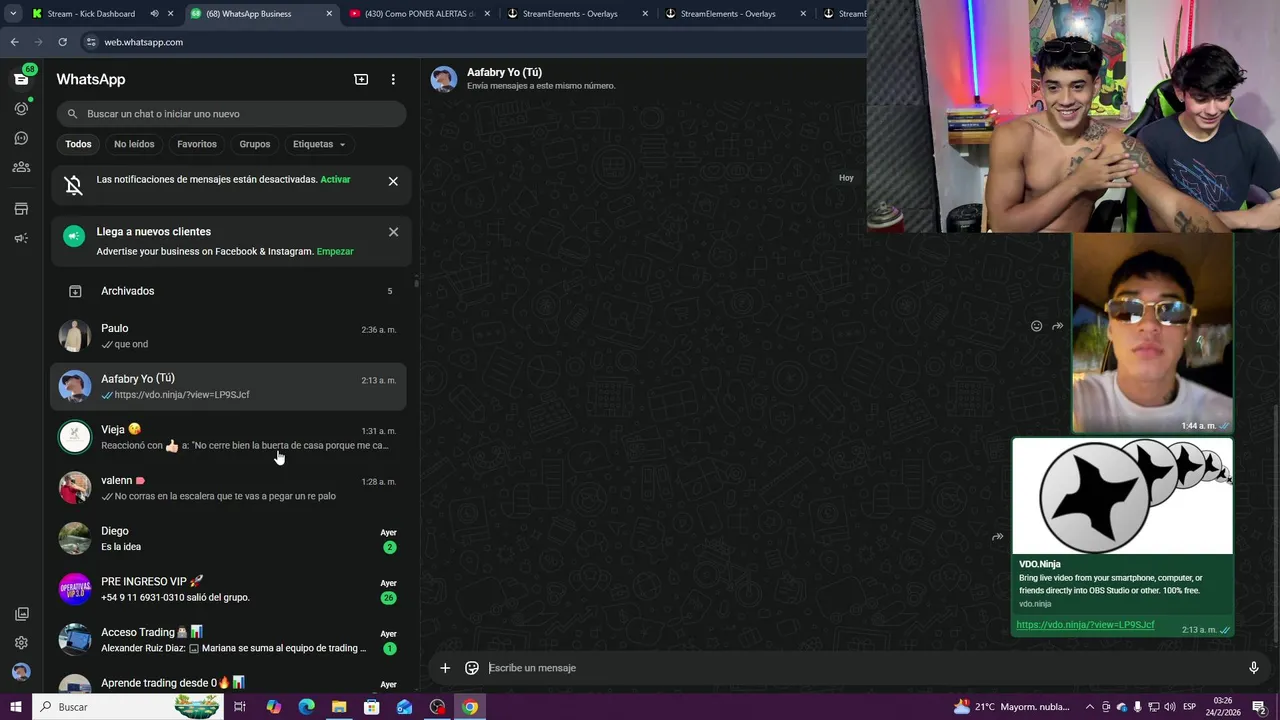The height and width of the screenshot is (720, 1280).
Task: Click the 'Escribe un mensaje' input field
Action: click(x=860, y=668)
